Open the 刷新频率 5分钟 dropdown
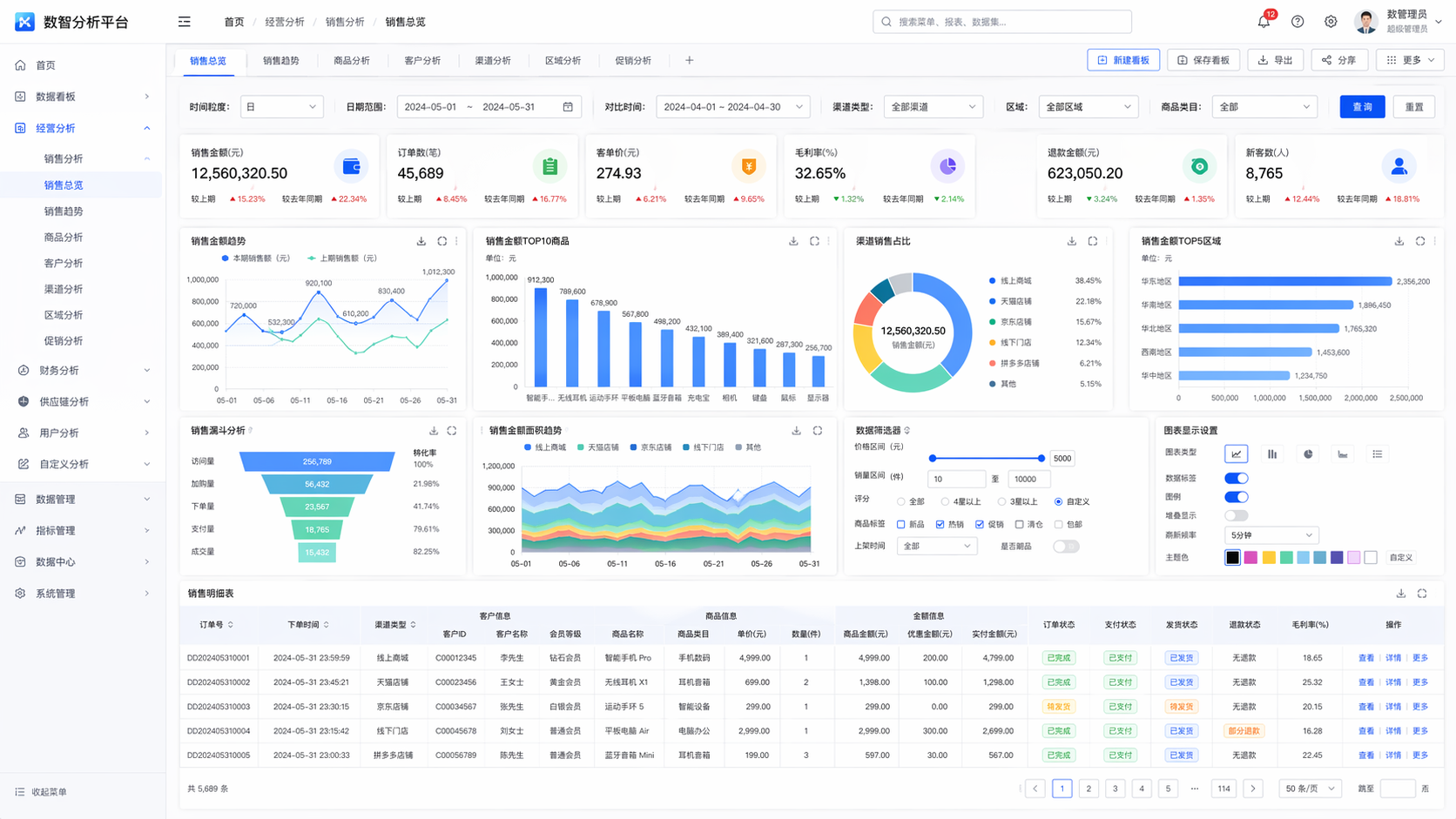1456x819 pixels. point(1271,535)
